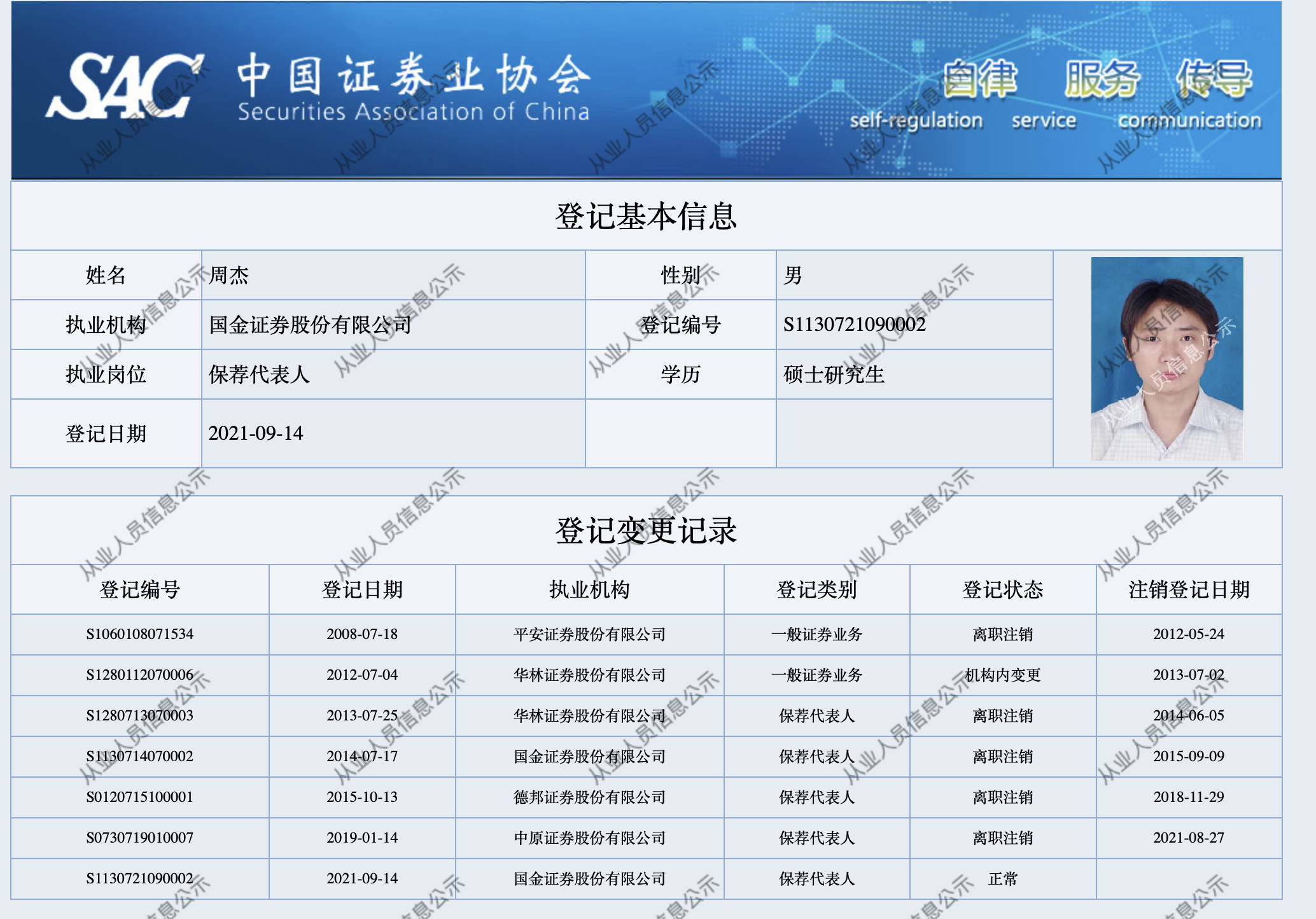1316x919 pixels.
Task: Click the 登记日期 column header in records table
Action: 362,589
